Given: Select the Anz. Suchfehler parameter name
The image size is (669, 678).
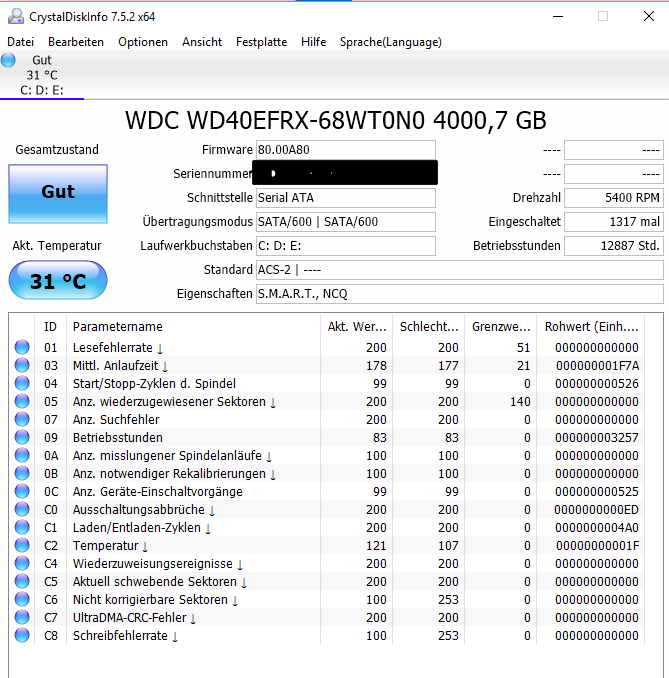Looking at the screenshot, I should tap(116, 420).
